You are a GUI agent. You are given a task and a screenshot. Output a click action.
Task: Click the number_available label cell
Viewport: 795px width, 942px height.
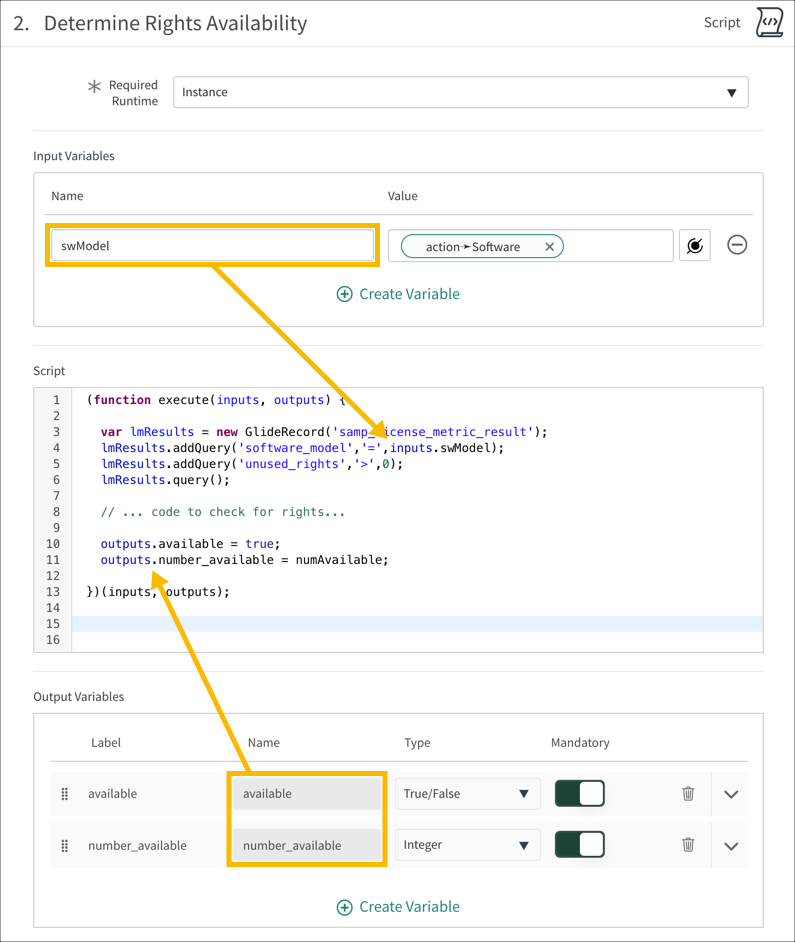pos(137,845)
